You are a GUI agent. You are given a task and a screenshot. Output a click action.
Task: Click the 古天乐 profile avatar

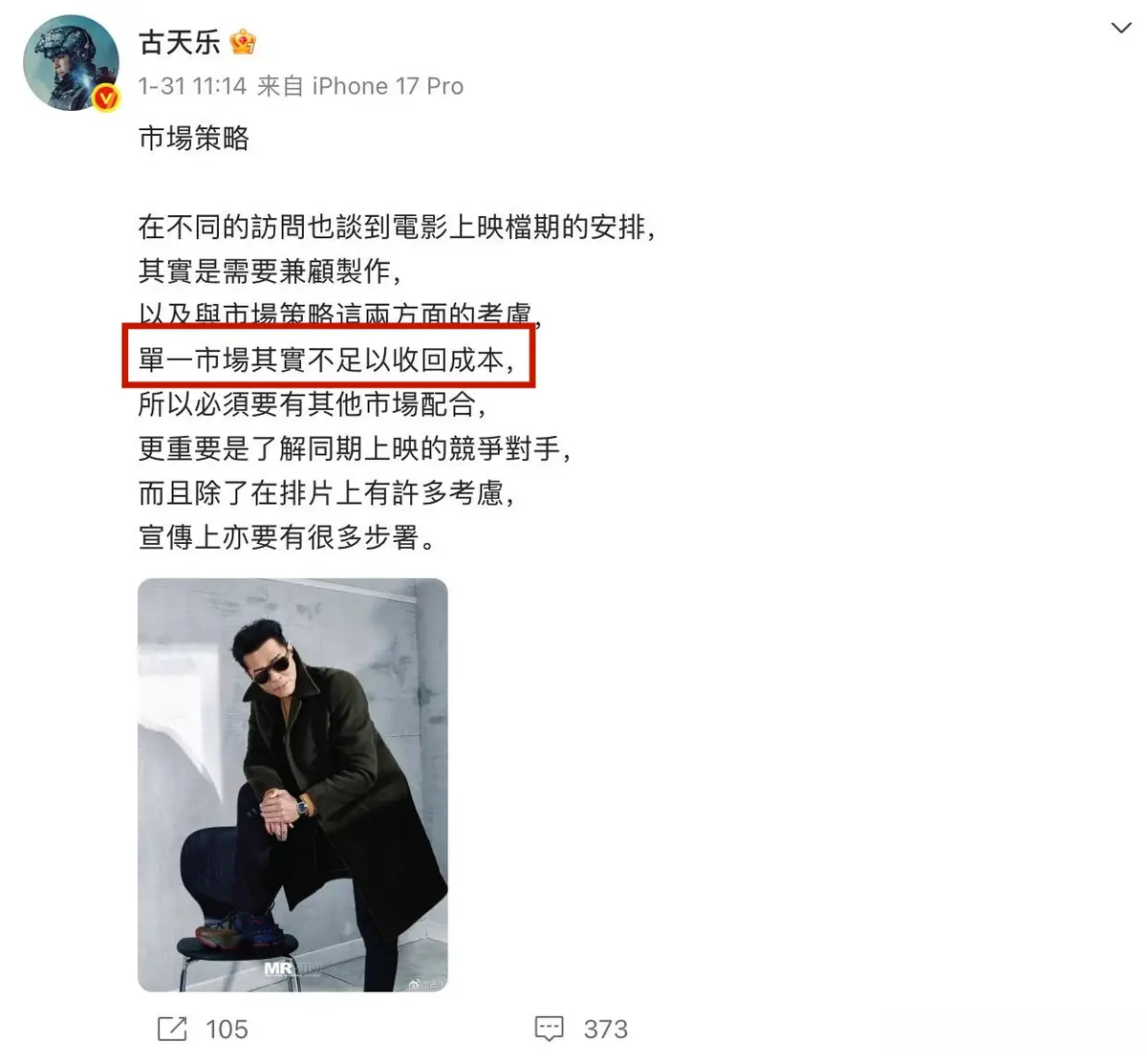[71, 63]
